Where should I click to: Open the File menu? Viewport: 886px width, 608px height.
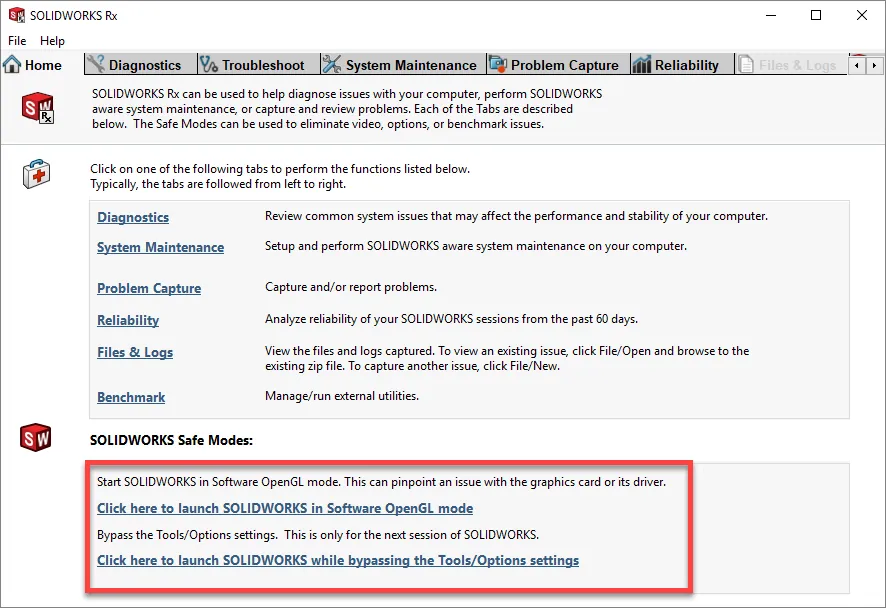17,41
